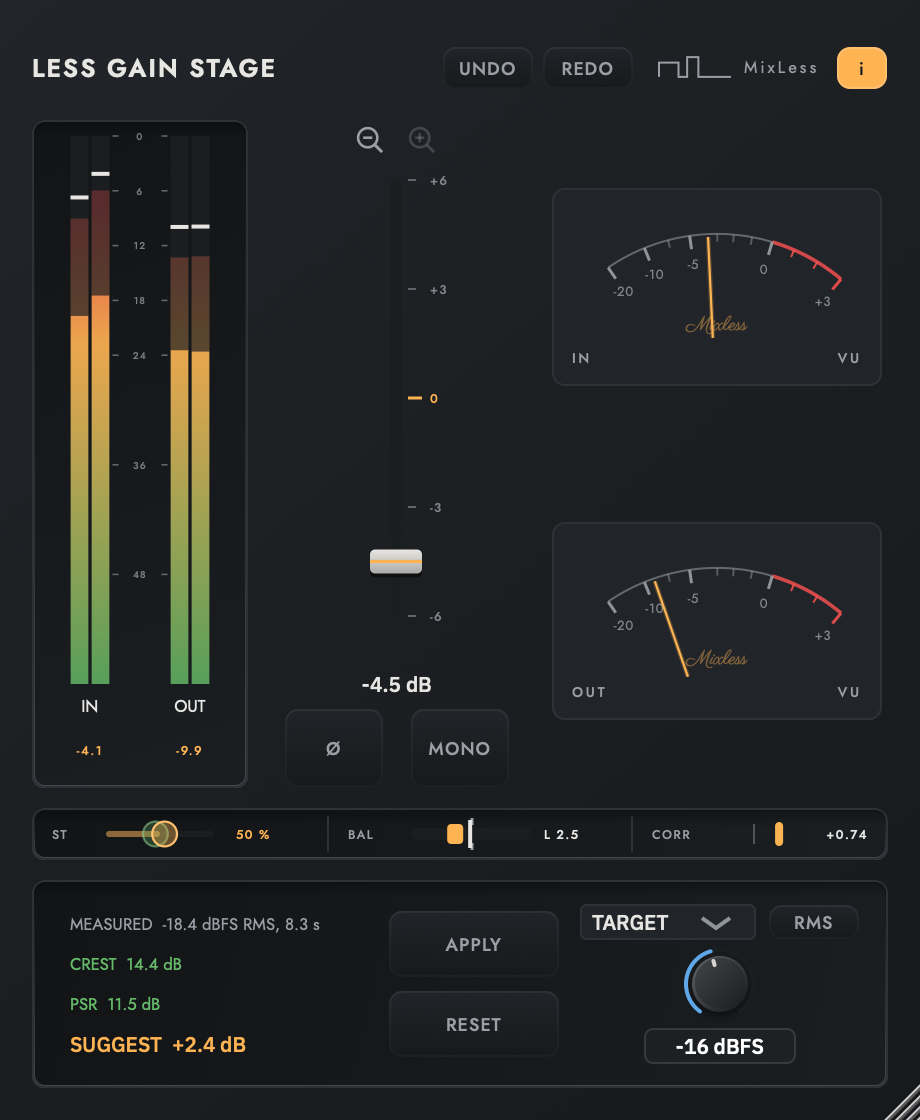Viewport: 920px width, 1120px height.
Task: Click the MixLess logo waveform icon
Action: pos(694,68)
